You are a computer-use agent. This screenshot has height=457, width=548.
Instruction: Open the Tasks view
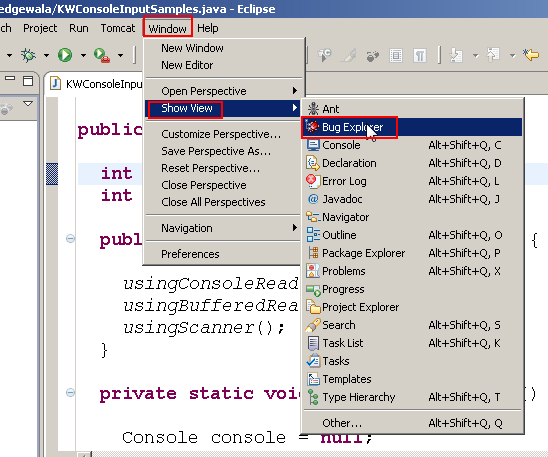click(413, 361)
